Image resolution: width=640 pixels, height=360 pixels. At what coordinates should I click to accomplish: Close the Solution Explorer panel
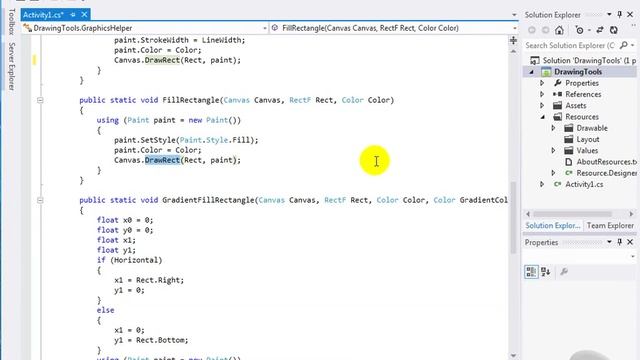630,15
